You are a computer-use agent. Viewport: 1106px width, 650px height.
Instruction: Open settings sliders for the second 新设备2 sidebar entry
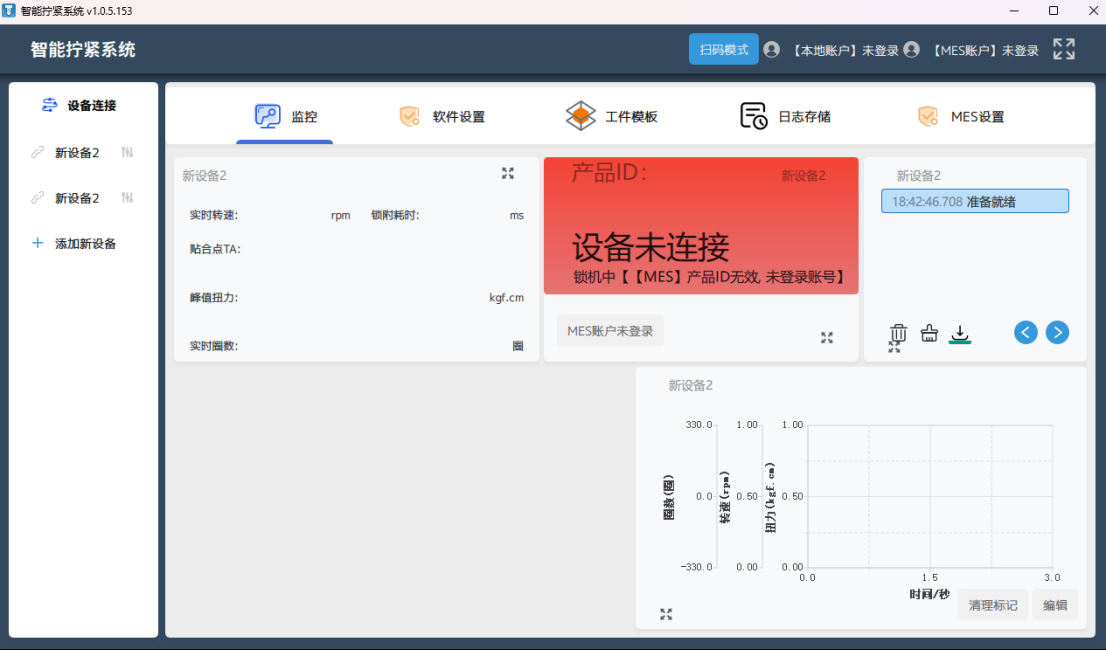point(127,198)
